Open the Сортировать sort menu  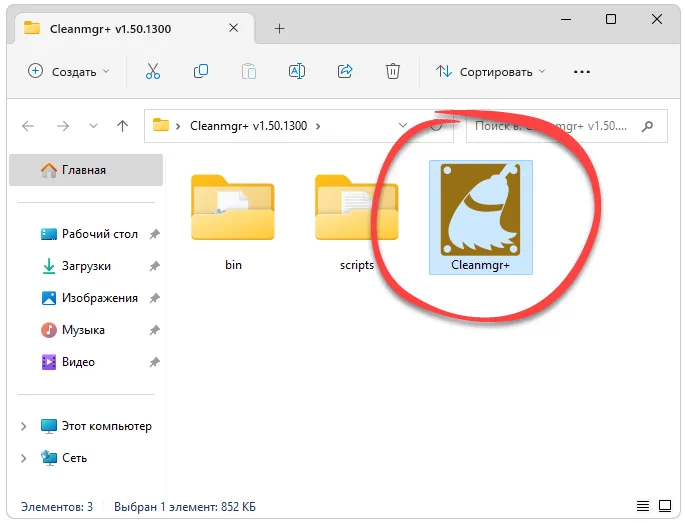coord(491,71)
